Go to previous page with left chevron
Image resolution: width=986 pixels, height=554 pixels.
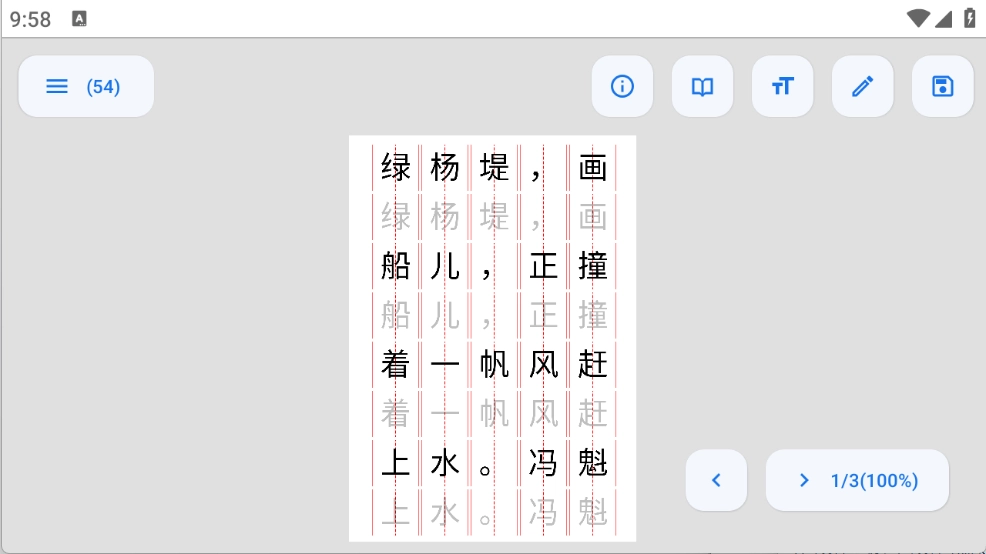(x=716, y=480)
